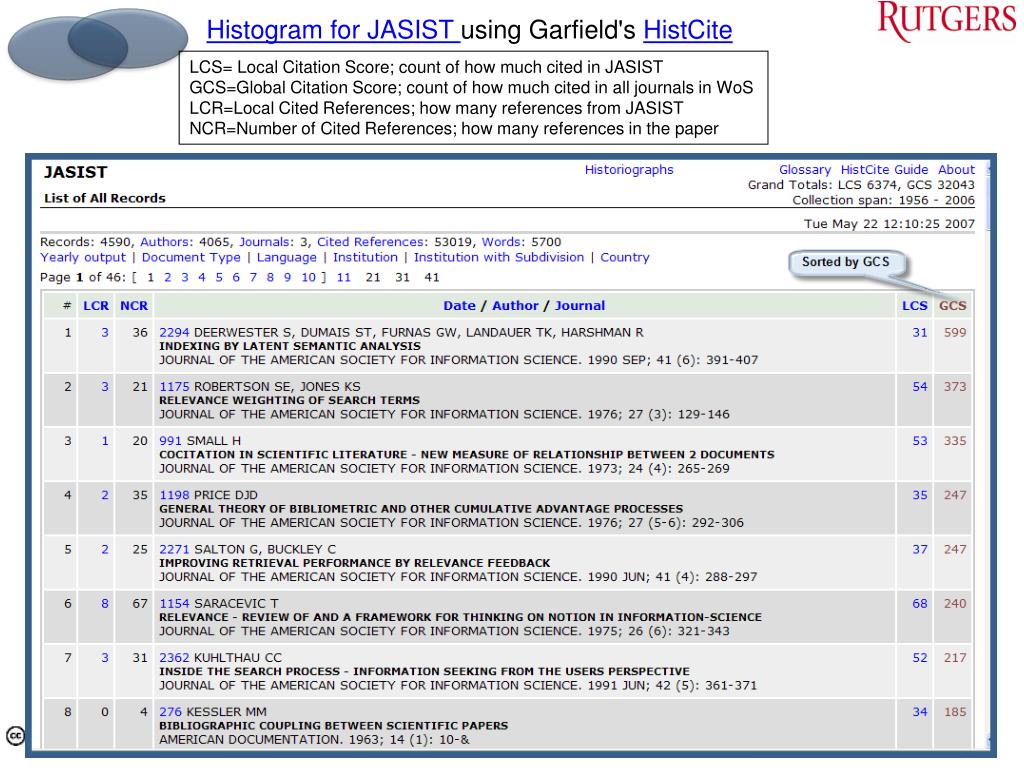Open record 276 by Kessler MM

[x=170, y=712]
